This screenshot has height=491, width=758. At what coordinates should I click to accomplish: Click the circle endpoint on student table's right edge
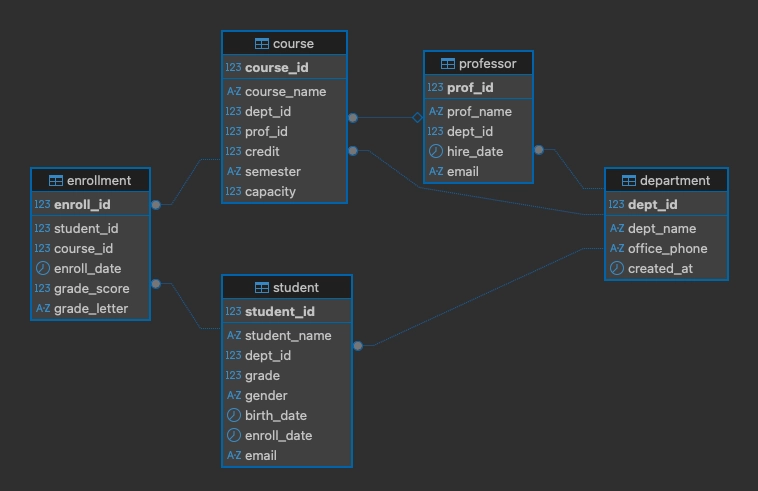[x=358, y=346]
